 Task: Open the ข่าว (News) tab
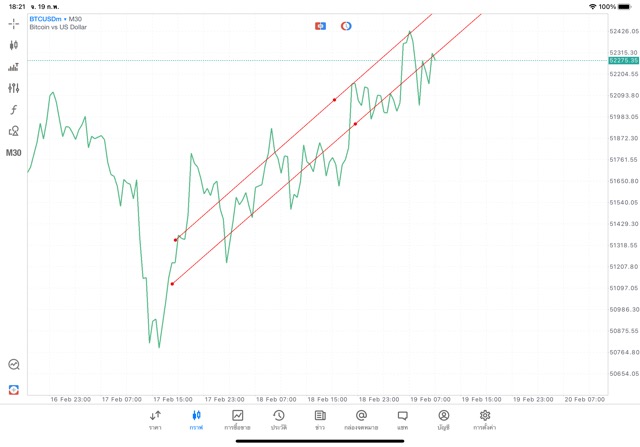320,420
